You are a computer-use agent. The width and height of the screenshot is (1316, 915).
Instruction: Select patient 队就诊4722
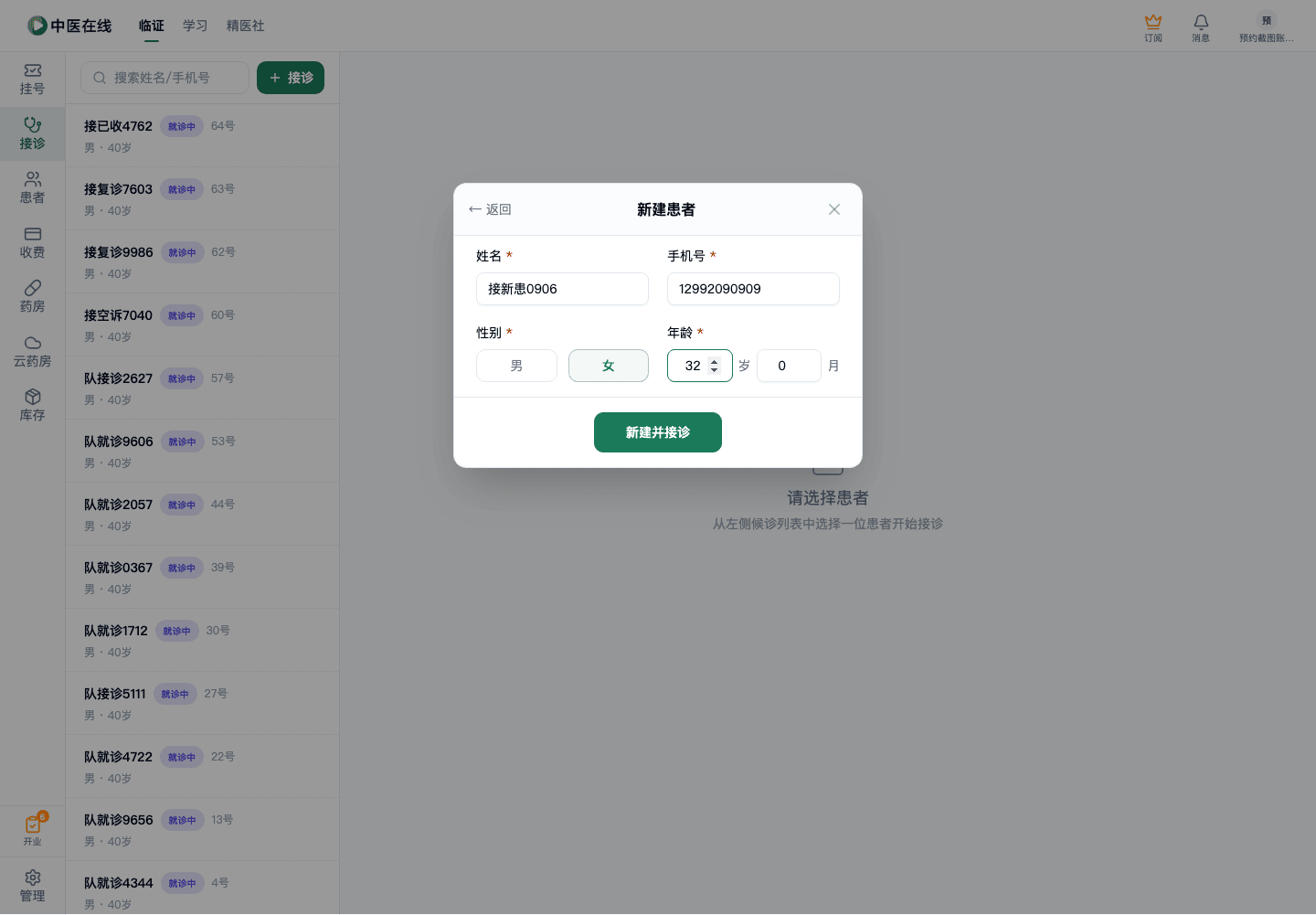(x=202, y=766)
